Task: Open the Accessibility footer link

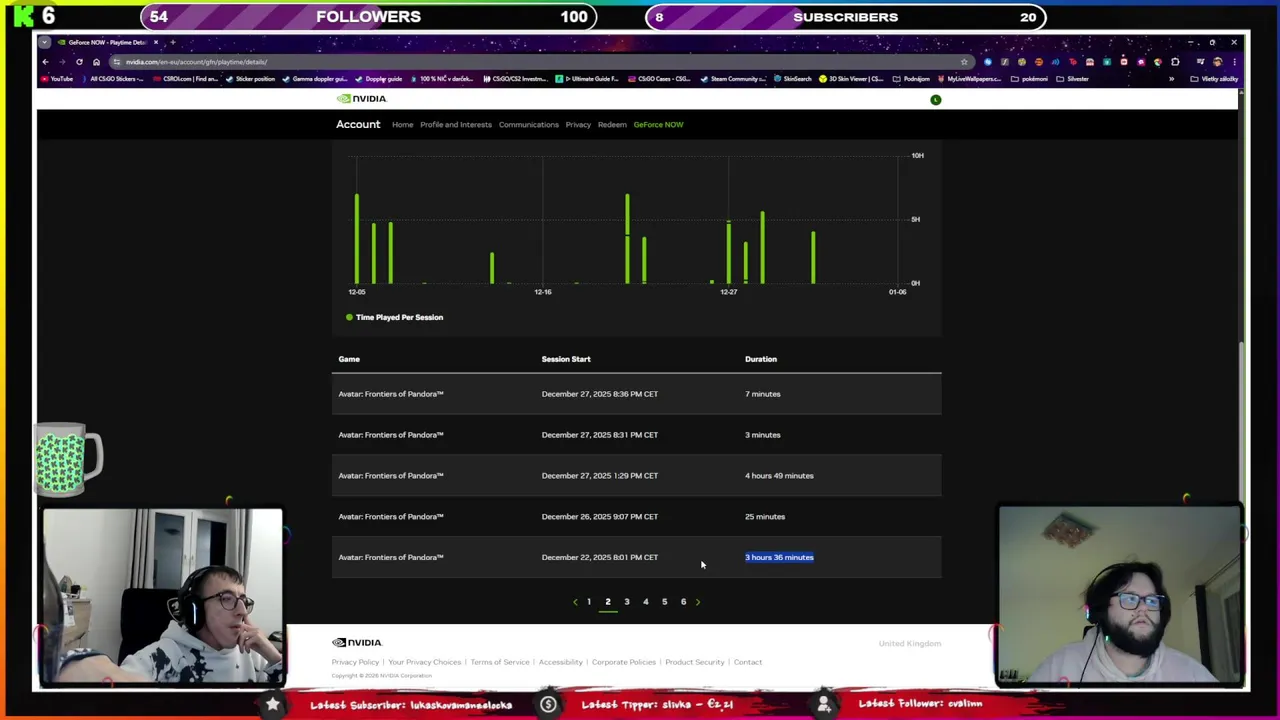Action: click(561, 662)
